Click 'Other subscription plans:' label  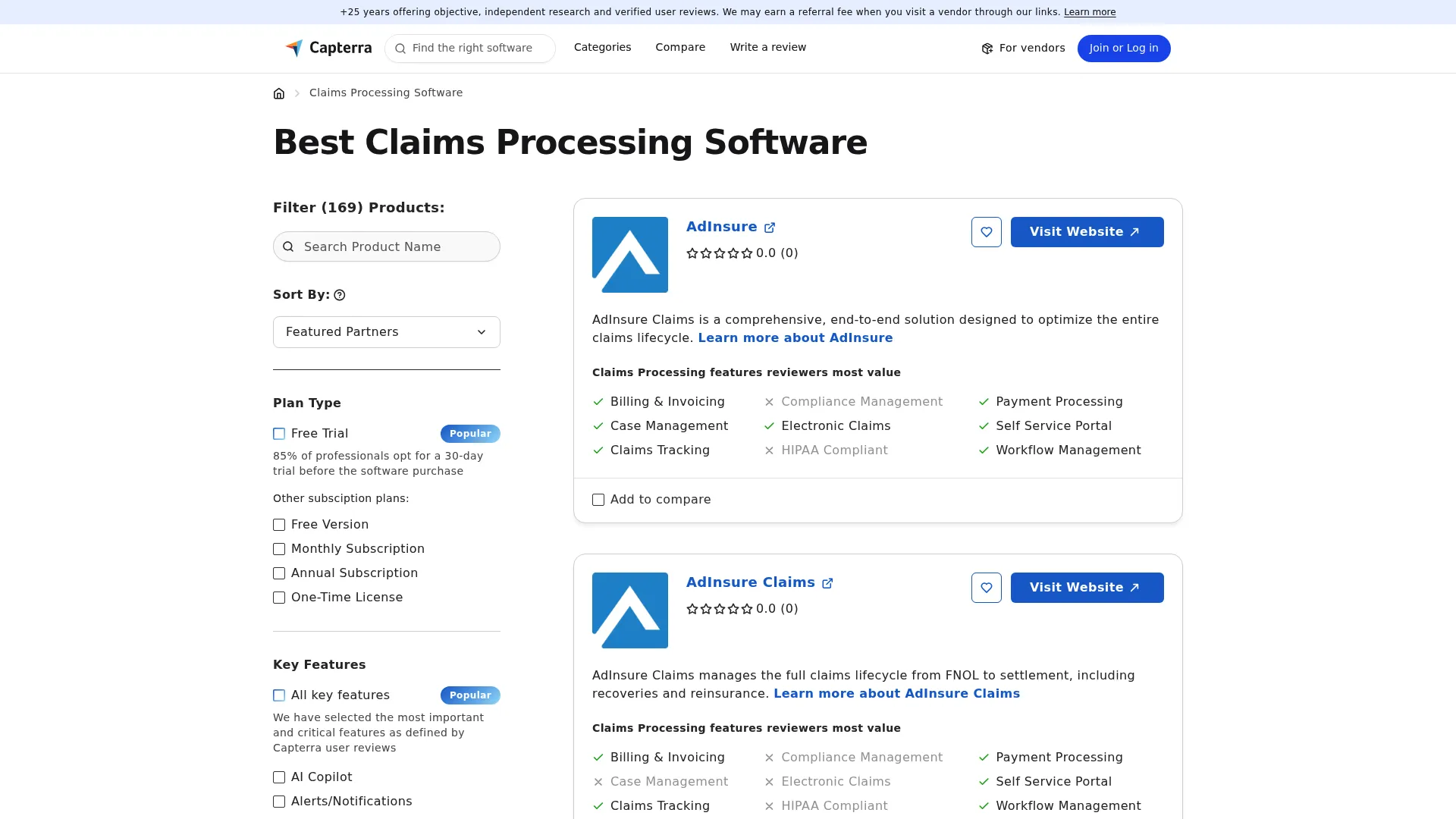(x=340, y=499)
